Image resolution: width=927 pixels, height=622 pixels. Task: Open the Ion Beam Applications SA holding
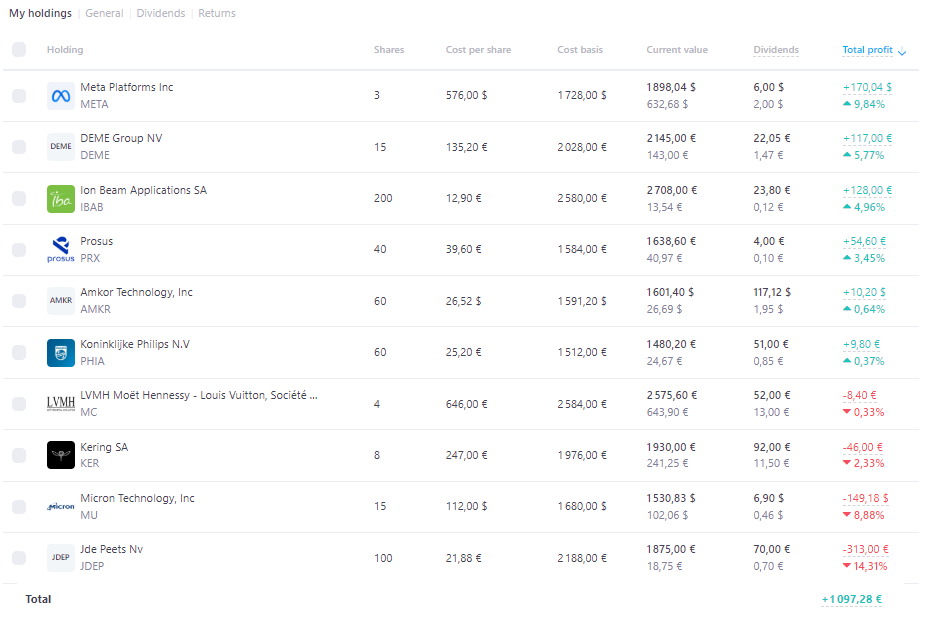tap(144, 190)
